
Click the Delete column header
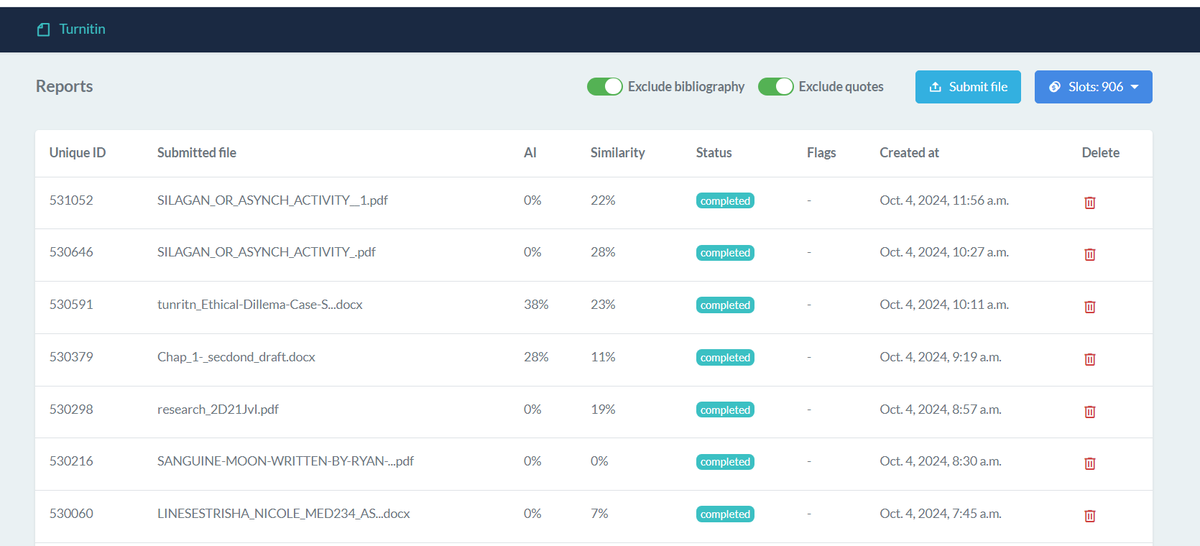click(x=1101, y=153)
